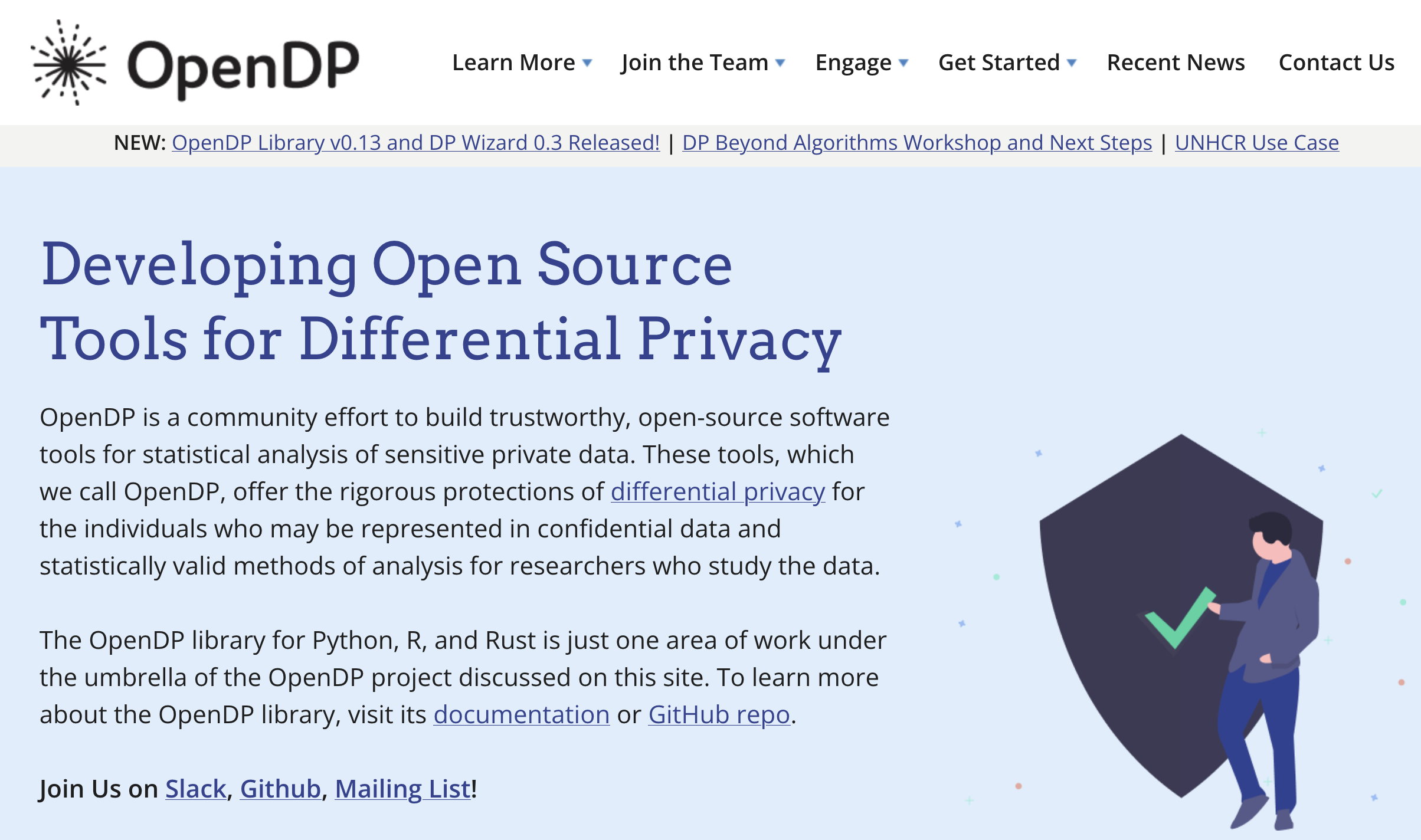Viewport: 1421px width, 840px height.
Task: Open the Learn More menu
Action: 513,63
